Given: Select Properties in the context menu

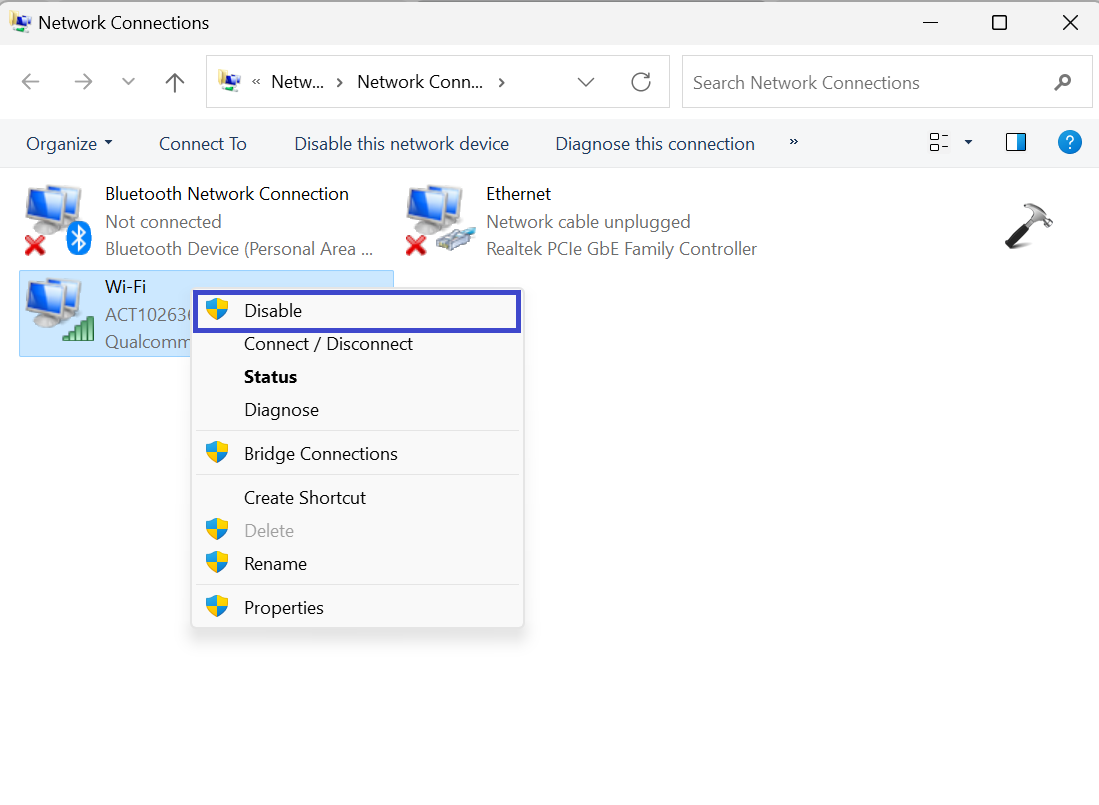Looking at the screenshot, I should 284,608.
